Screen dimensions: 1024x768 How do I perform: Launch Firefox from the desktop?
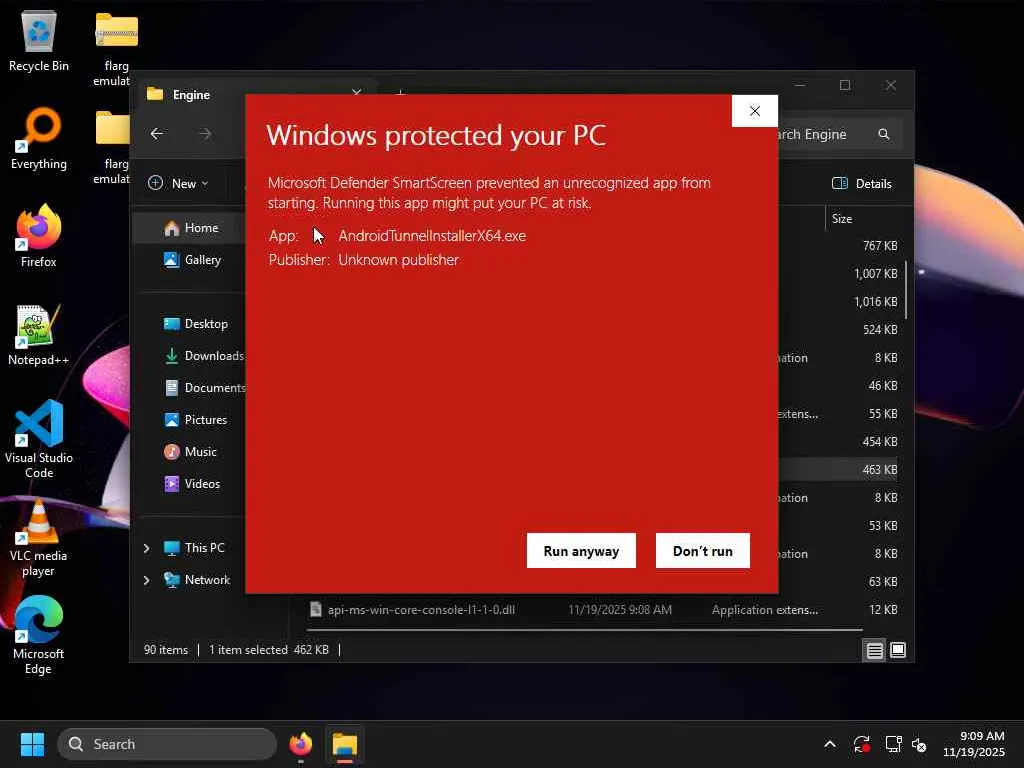point(39,236)
